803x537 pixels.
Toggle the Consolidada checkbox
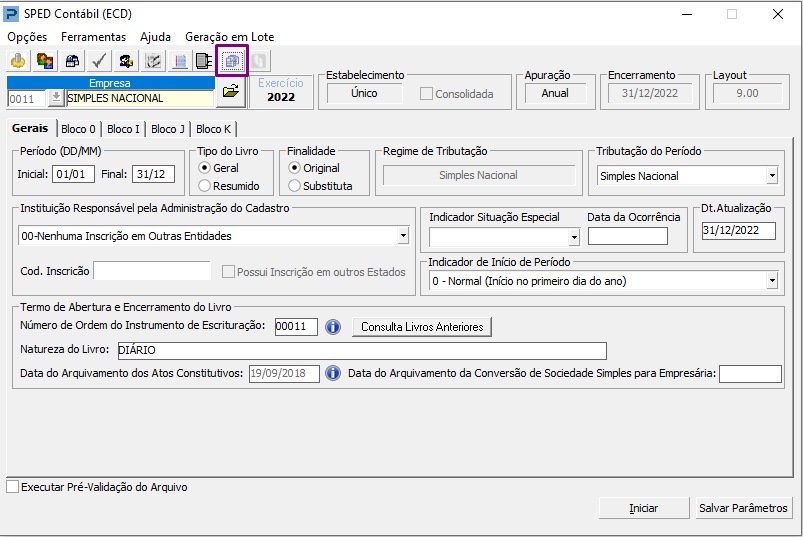coord(426,94)
